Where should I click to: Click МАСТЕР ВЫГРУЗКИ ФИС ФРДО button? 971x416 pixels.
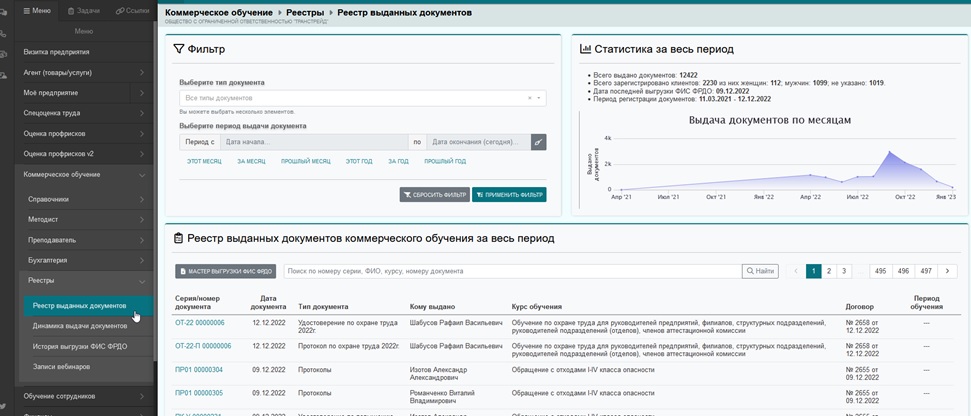tap(226, 271)
